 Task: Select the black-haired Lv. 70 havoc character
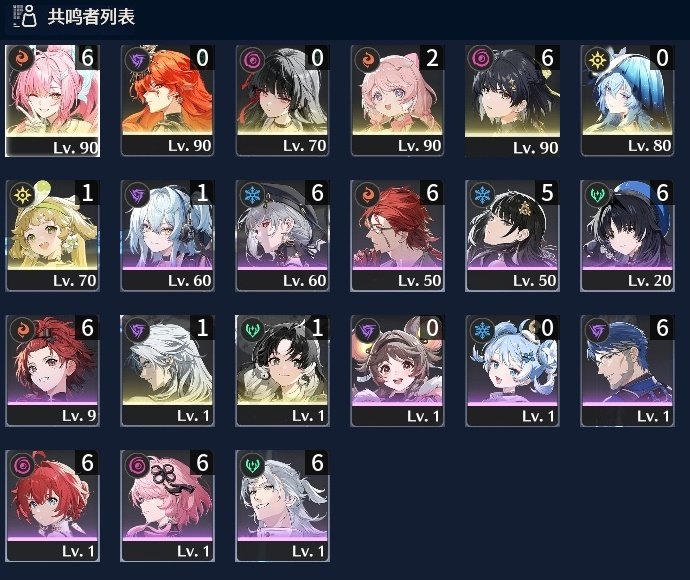point(282,101)
